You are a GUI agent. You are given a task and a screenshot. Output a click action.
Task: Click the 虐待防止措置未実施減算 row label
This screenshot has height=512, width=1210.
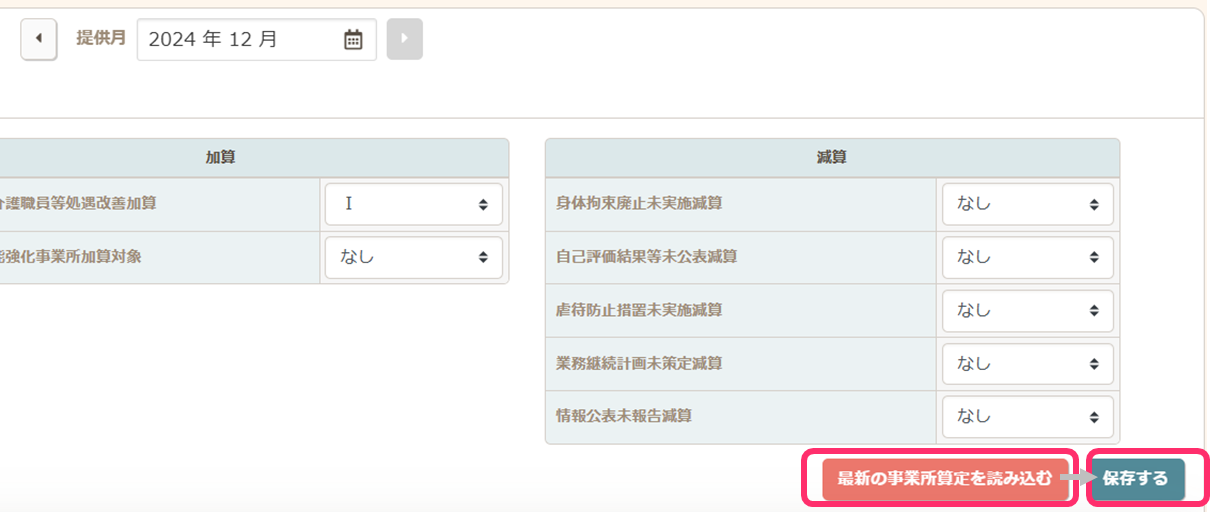639,310
